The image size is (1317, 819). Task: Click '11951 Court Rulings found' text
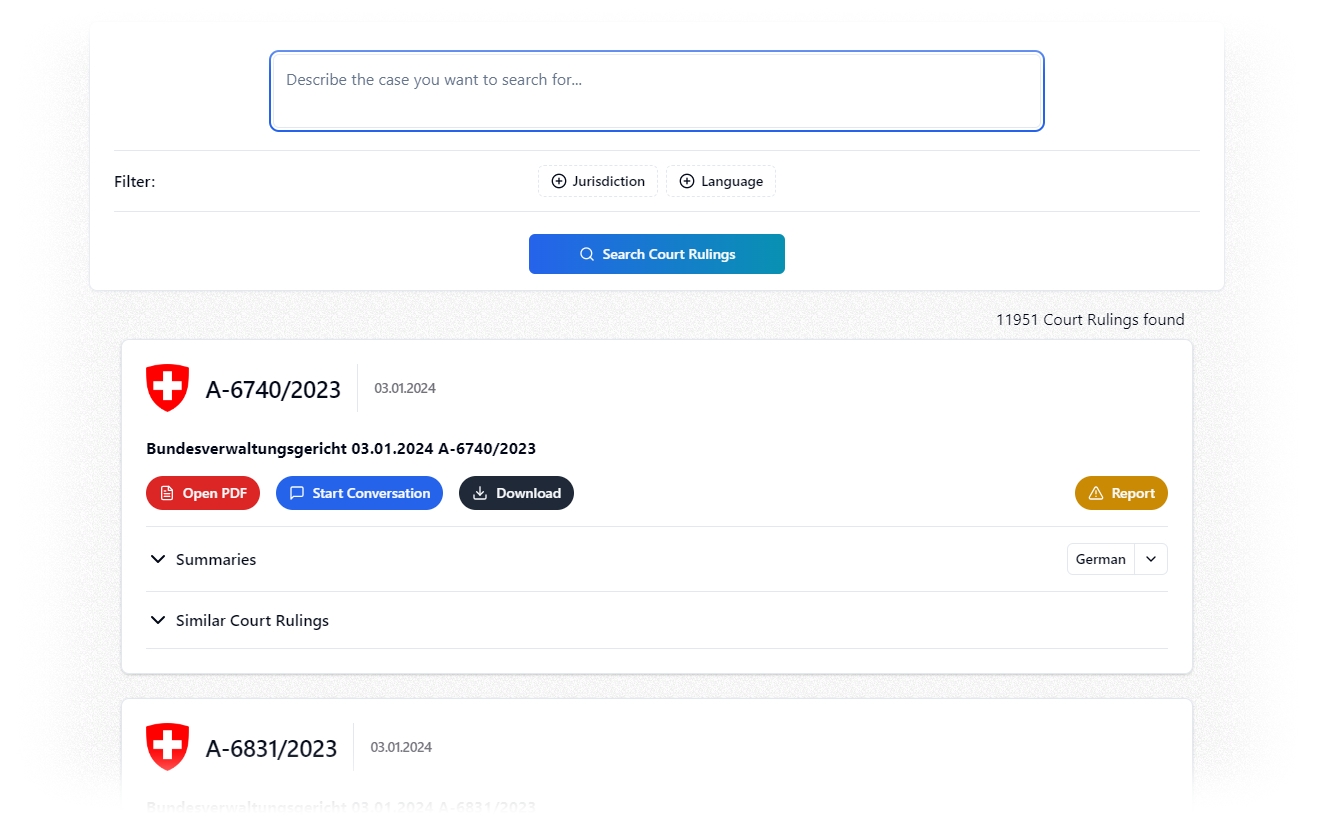click(1090, 320)
